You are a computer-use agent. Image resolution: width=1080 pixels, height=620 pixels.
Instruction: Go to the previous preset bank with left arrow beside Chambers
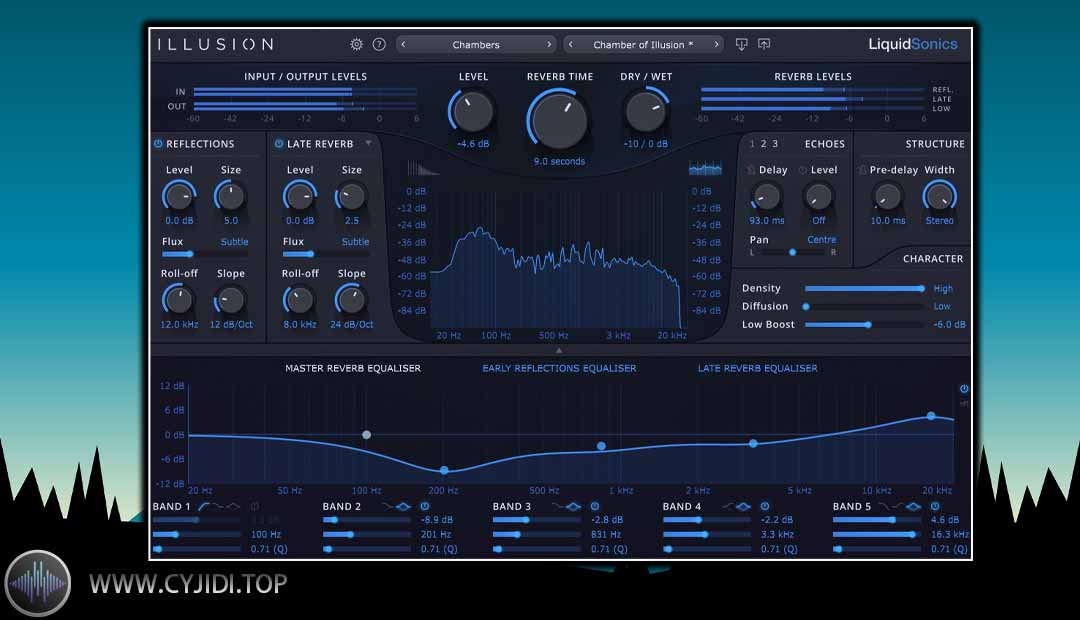pos(404,44)
